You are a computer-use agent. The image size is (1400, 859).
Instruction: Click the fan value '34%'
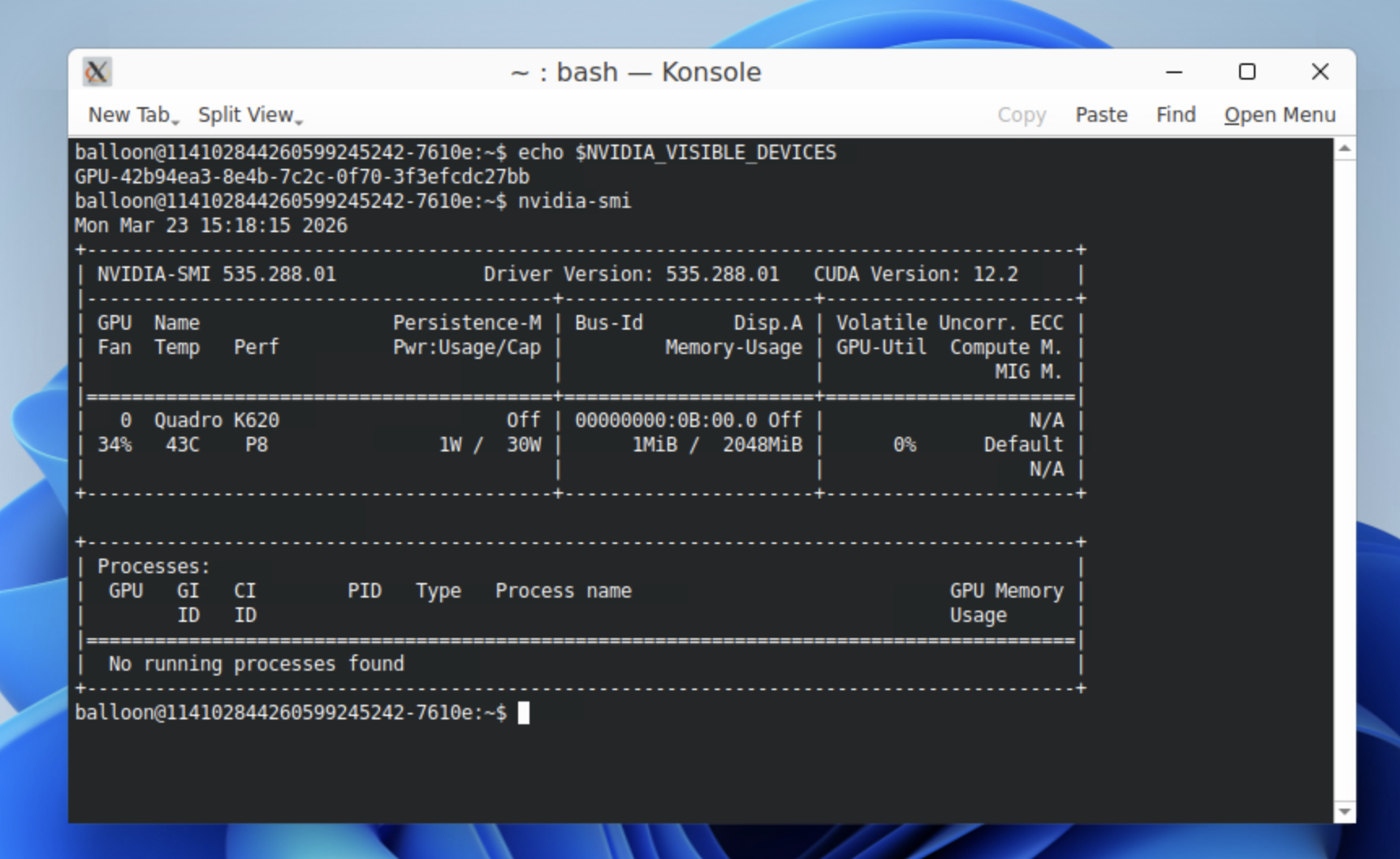coord(115,445)
